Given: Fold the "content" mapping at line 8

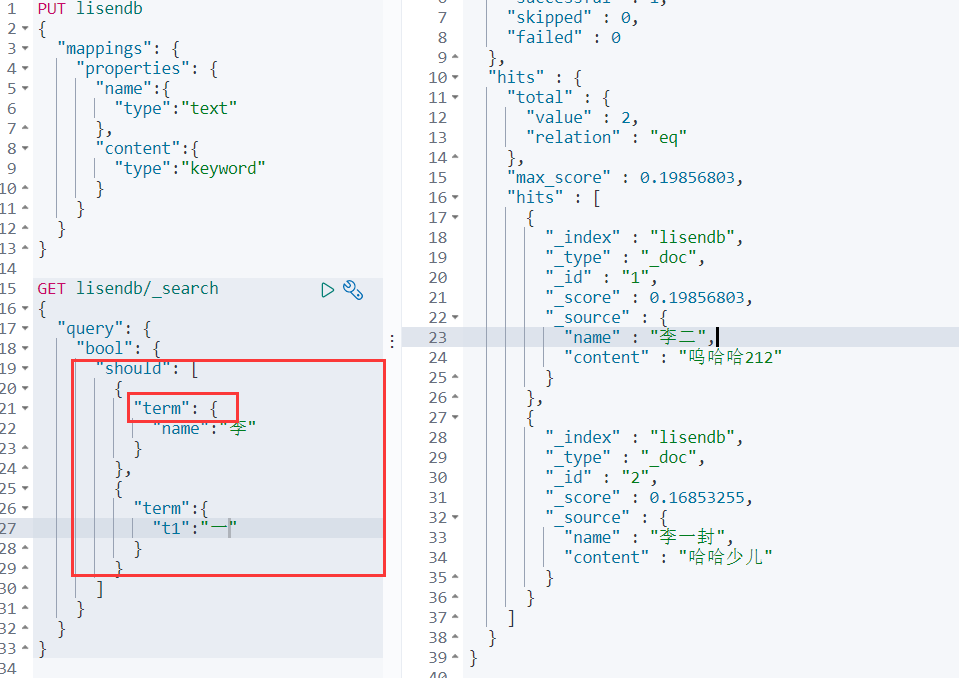Looking at the screenshot, I should coord(25,149).
